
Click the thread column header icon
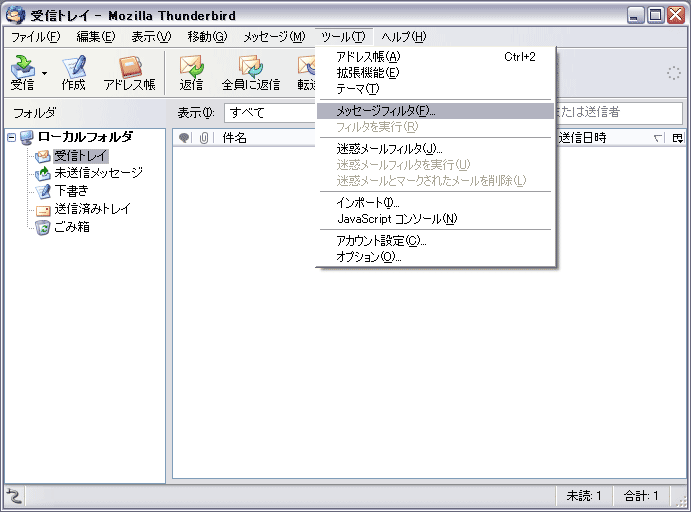point(184,138)
